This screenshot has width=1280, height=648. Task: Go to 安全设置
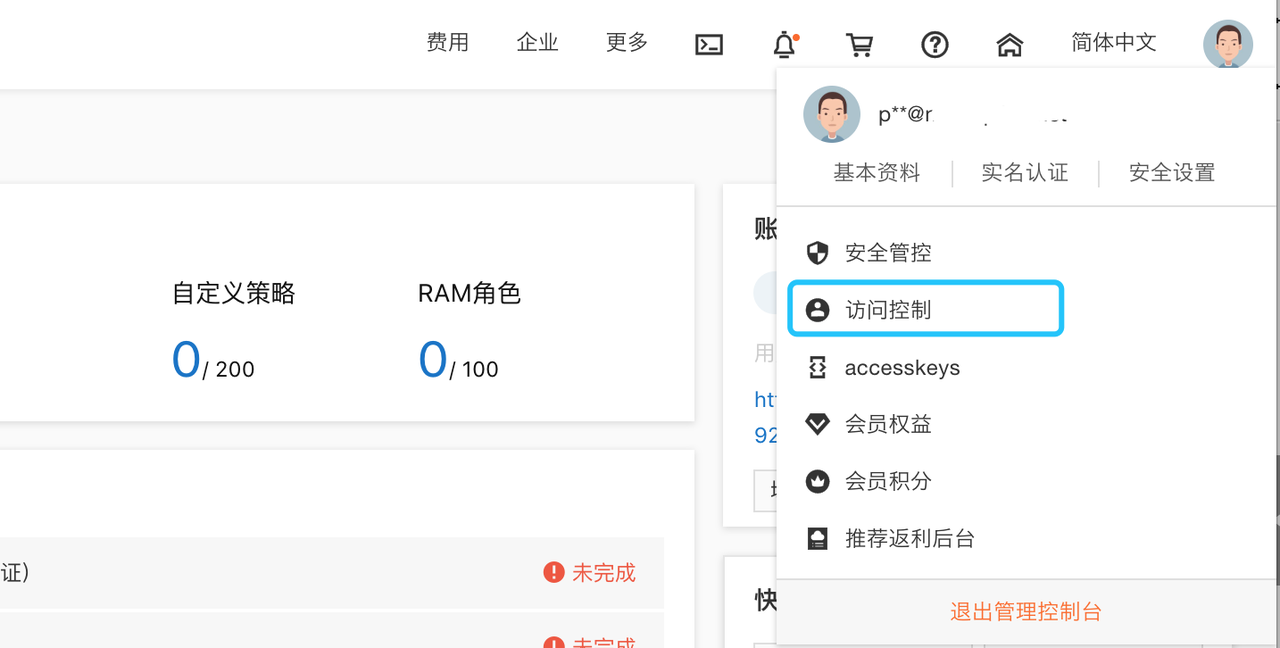click(1171, 172)
